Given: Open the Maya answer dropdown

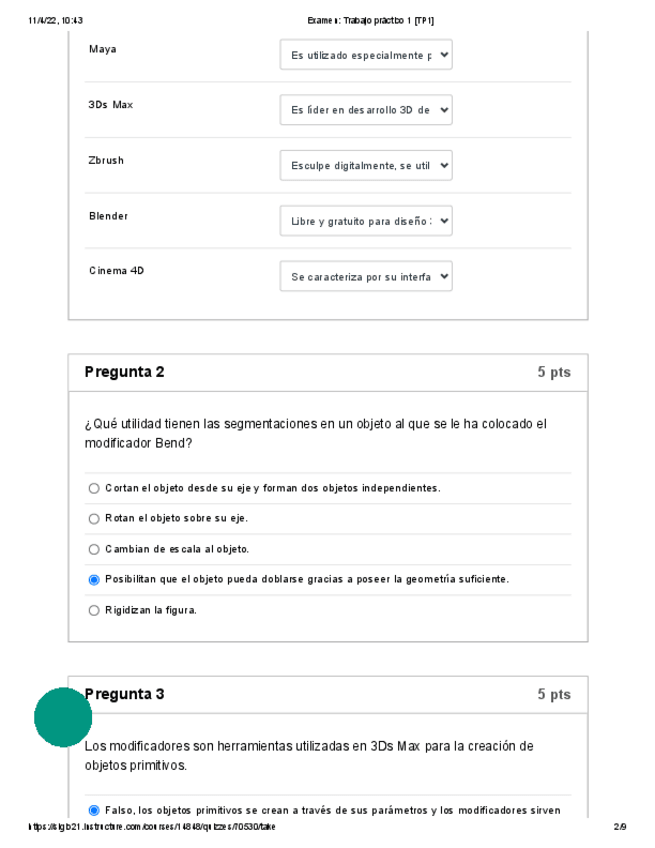Looking at the screenshot, I should [366, 55].
